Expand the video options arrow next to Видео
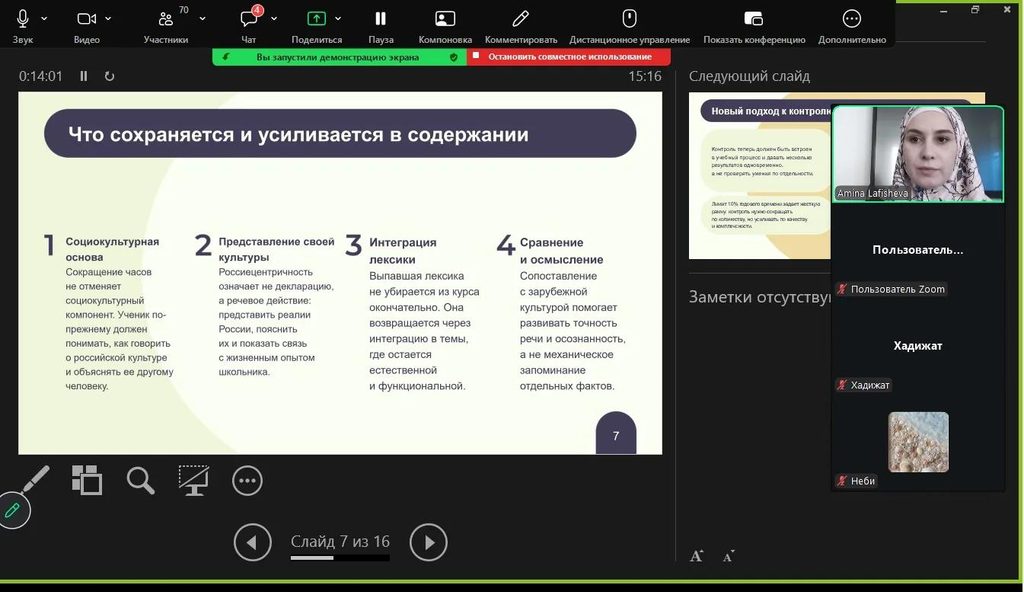1024x592 pixels. tap(108, 19)
